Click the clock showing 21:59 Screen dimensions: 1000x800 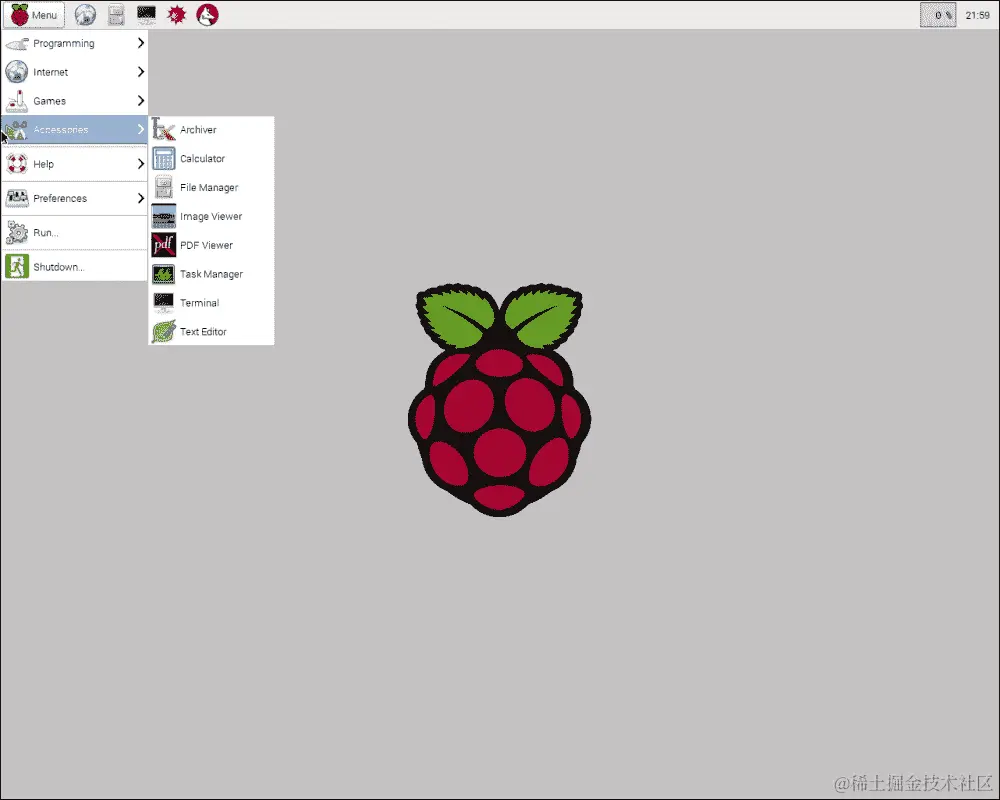977,15
